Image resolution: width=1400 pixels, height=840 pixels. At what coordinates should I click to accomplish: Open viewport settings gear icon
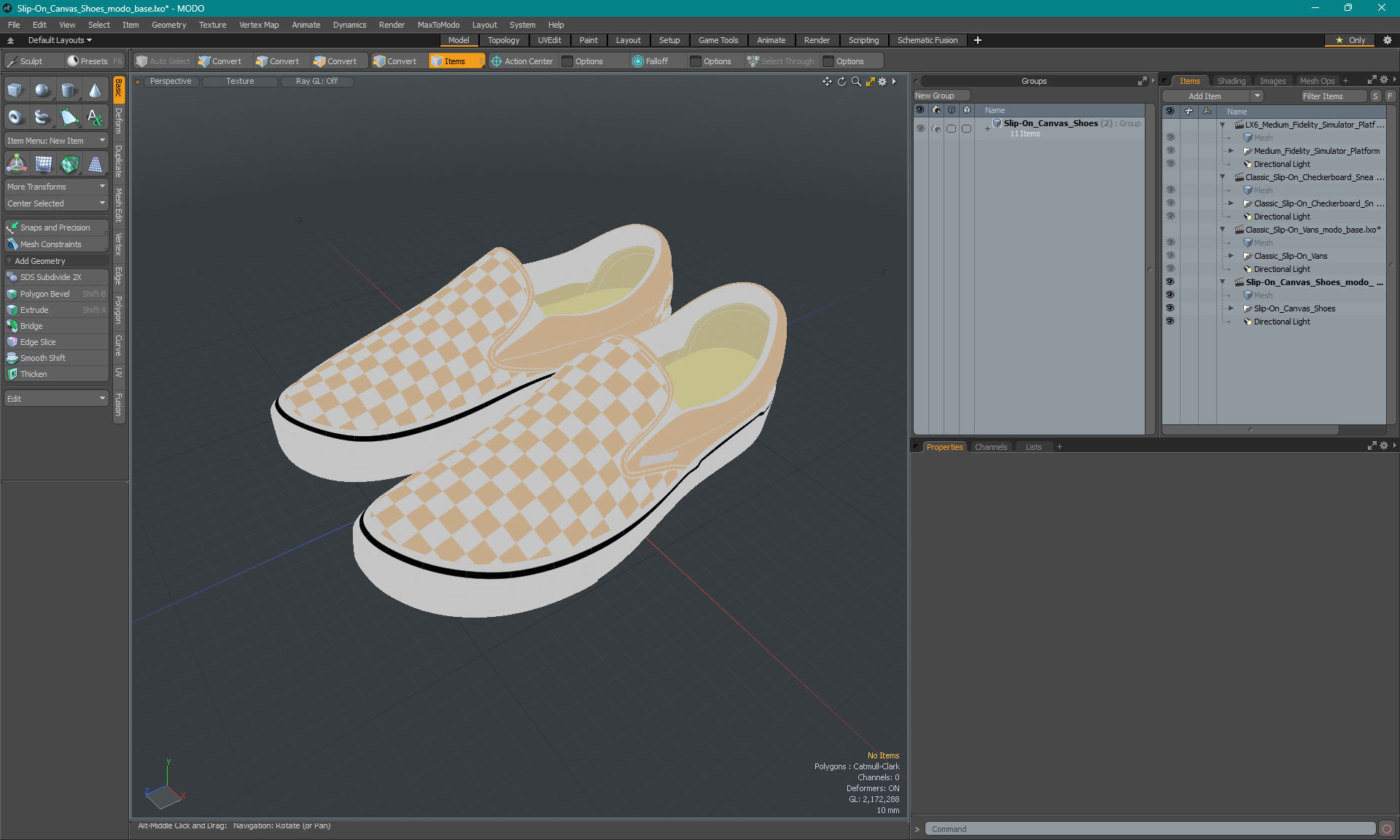pos(882,82)
